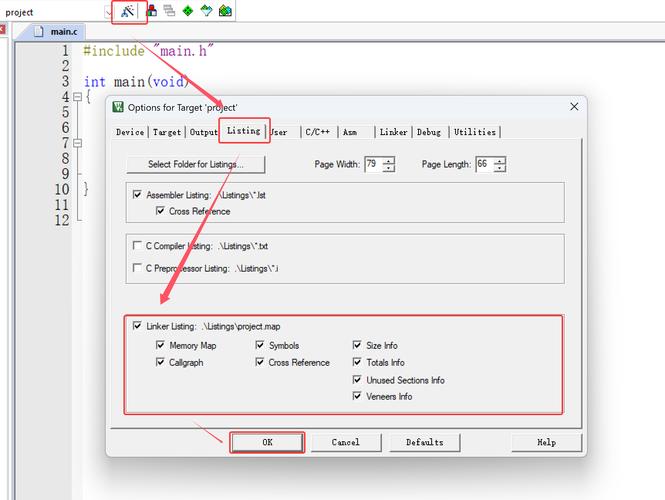Toggle the Memory Map checkbox
This screenshot has width=665, height=500.
coord(160,345)
